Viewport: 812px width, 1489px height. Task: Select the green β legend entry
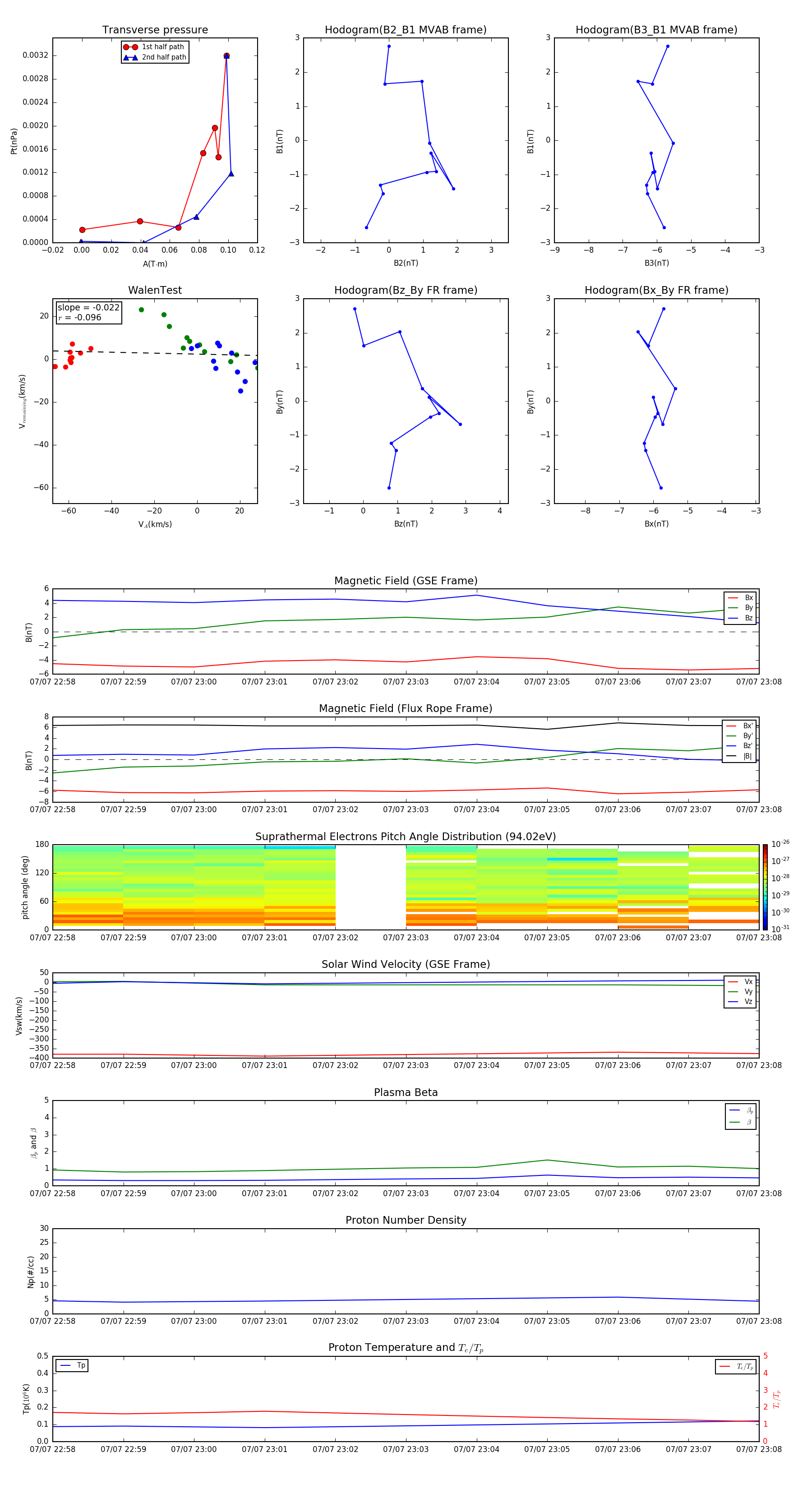pyautogui.click(x=741, y=1122)
